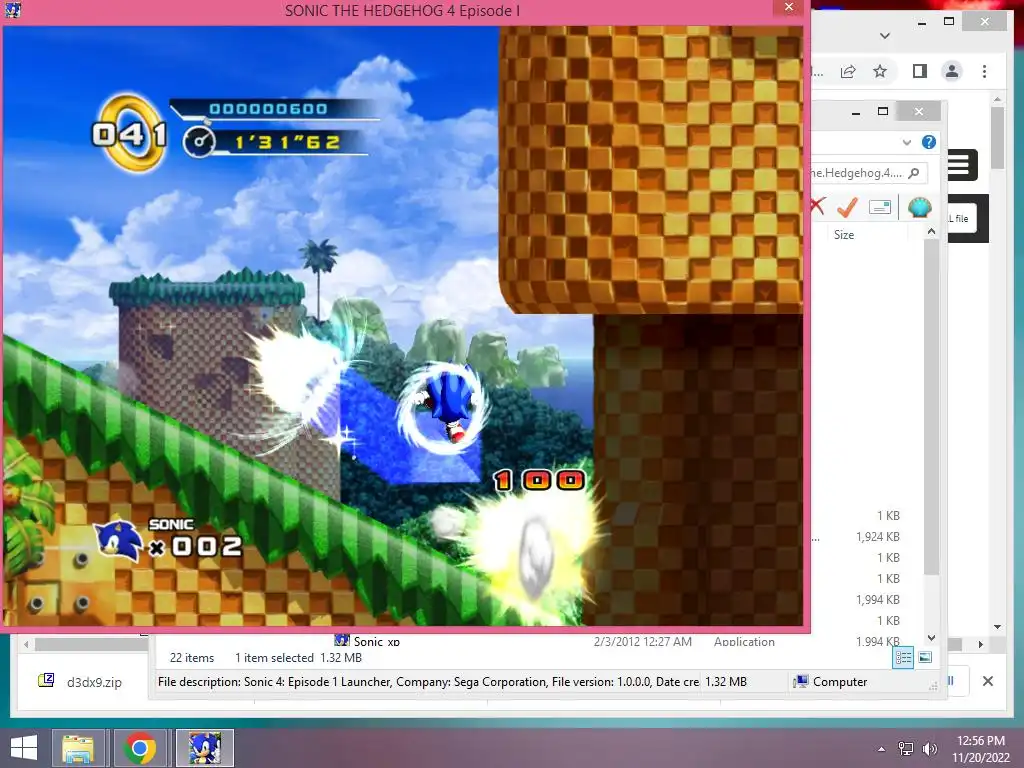Viewport: 1024px width, 768px height.
Task: Click the rename card icon in Explorer toolbar
Action: point(880,207)
